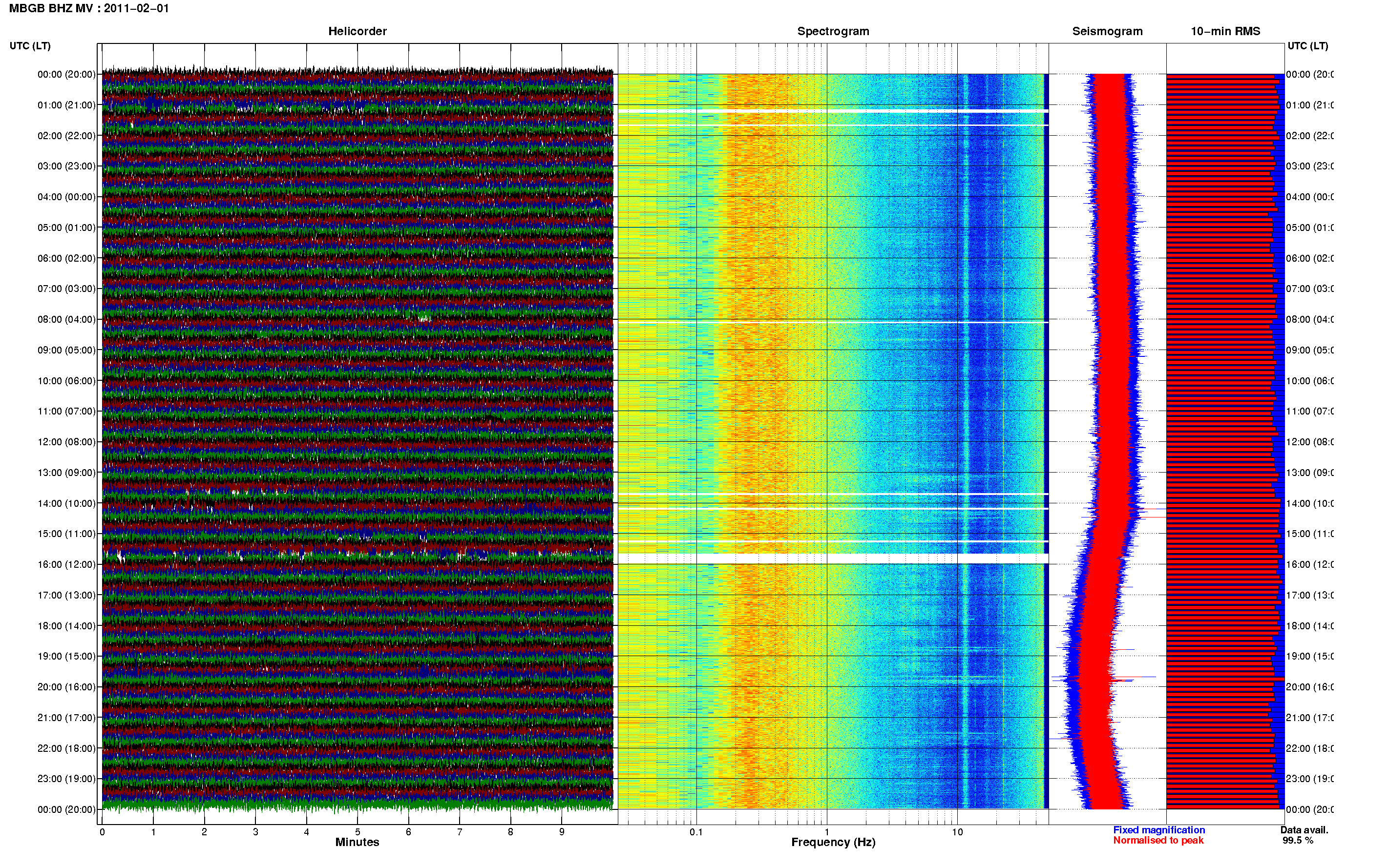Click right axis label 16:00 (12:0
Image resolution: width=1389 pixels, height=868 pixels.
click(x=1310, y=564)
